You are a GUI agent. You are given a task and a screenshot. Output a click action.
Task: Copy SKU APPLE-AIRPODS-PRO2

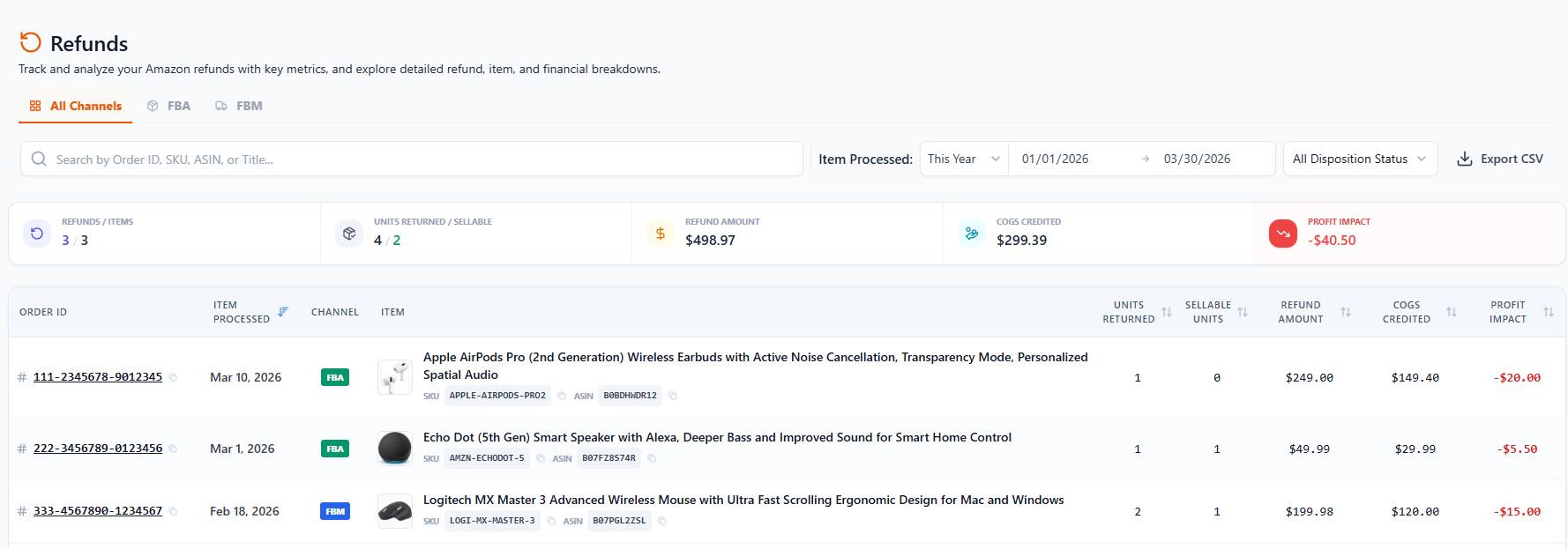[562, 396]
